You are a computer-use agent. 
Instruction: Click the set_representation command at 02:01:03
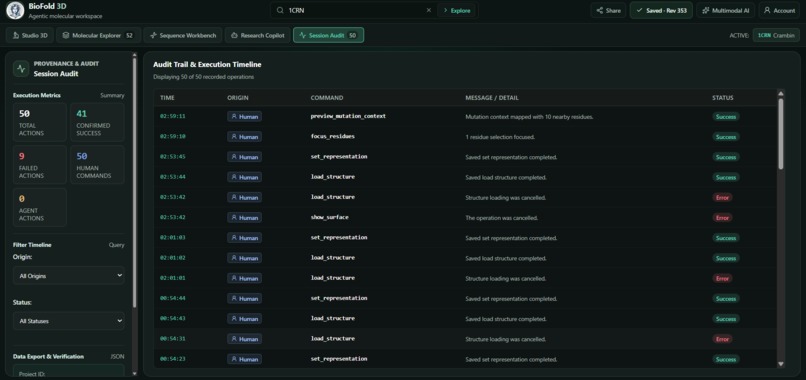[x=339, y=237]
